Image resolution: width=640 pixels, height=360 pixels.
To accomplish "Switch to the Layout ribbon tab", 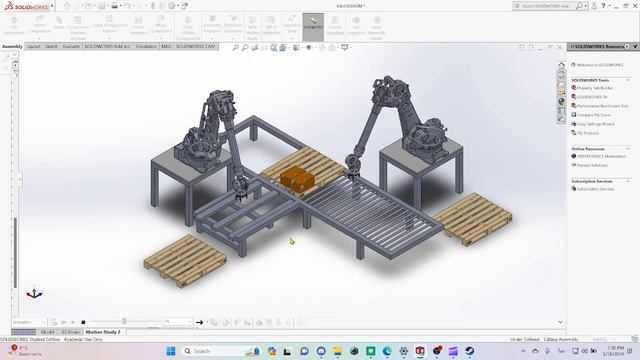I will (33, 47).
